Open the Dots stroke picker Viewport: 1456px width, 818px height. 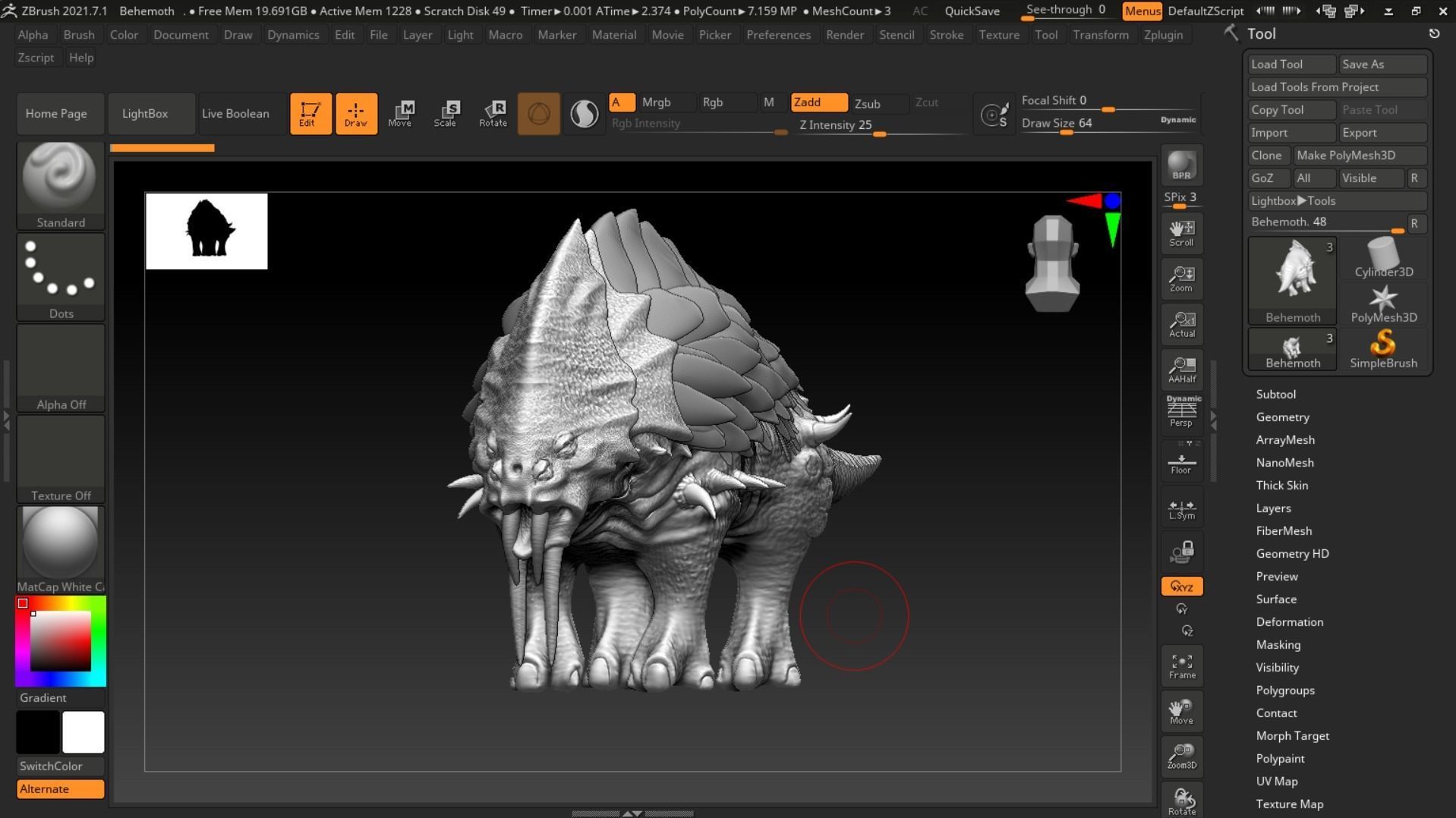pyautogui.click(x=61, y=276)
